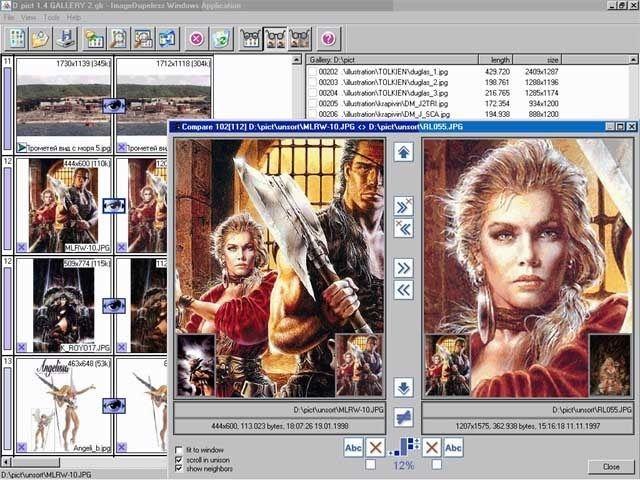Toggle the scroll in unison checkbox
Viewport: 640px width, 480px height.
tap(179, 459)
